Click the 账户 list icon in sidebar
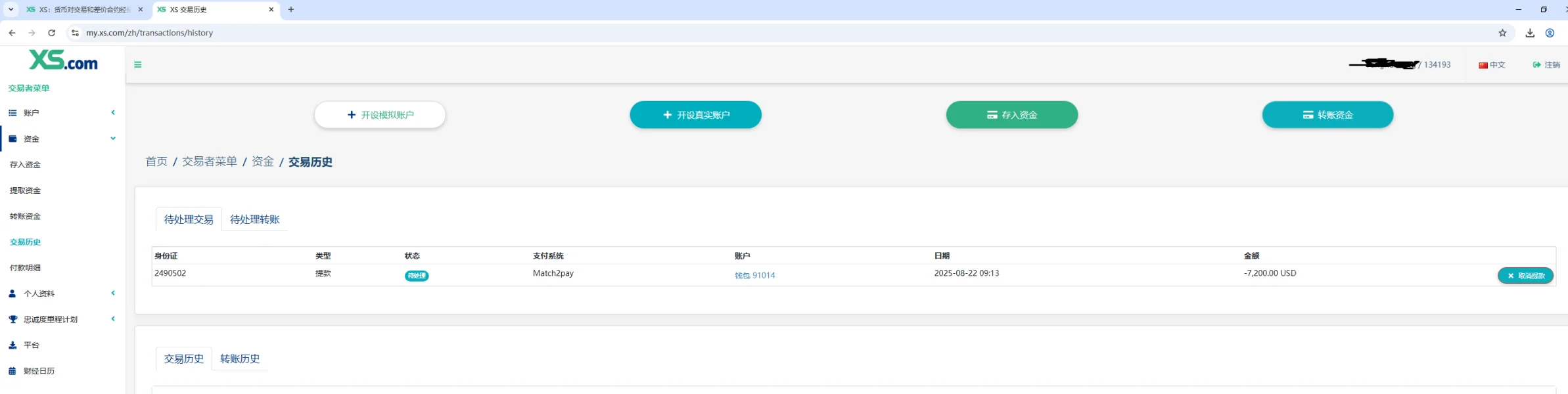The image size is (1568, 394). pos(12,113)
